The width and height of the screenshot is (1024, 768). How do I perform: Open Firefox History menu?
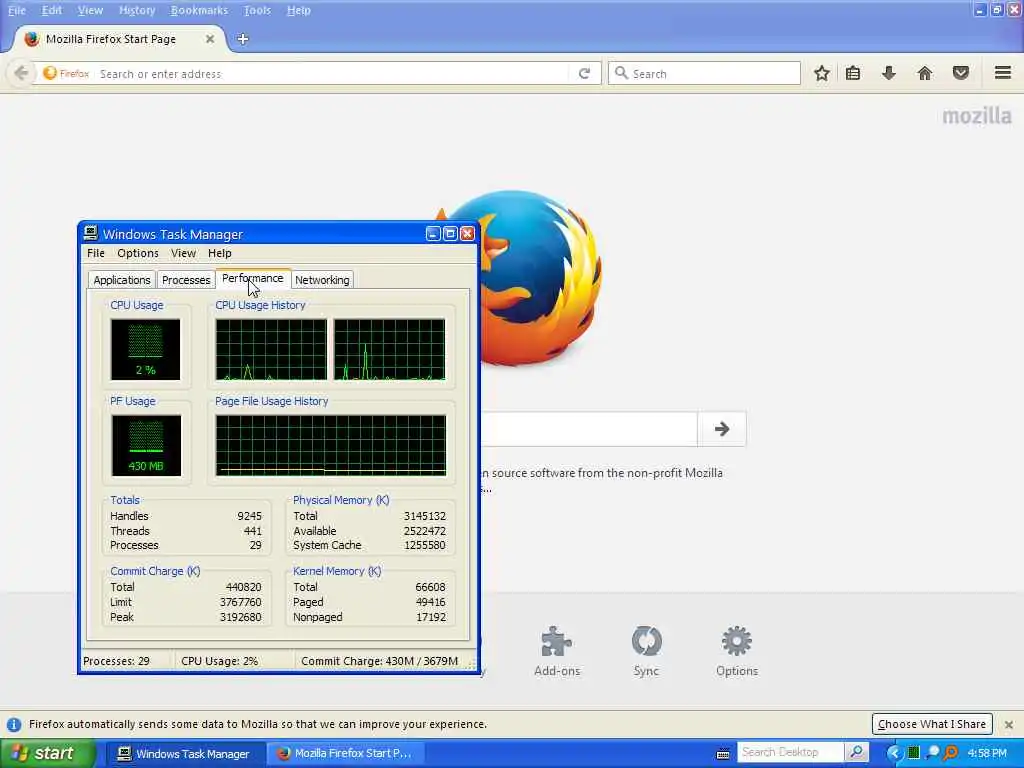[x=137, y=10]
